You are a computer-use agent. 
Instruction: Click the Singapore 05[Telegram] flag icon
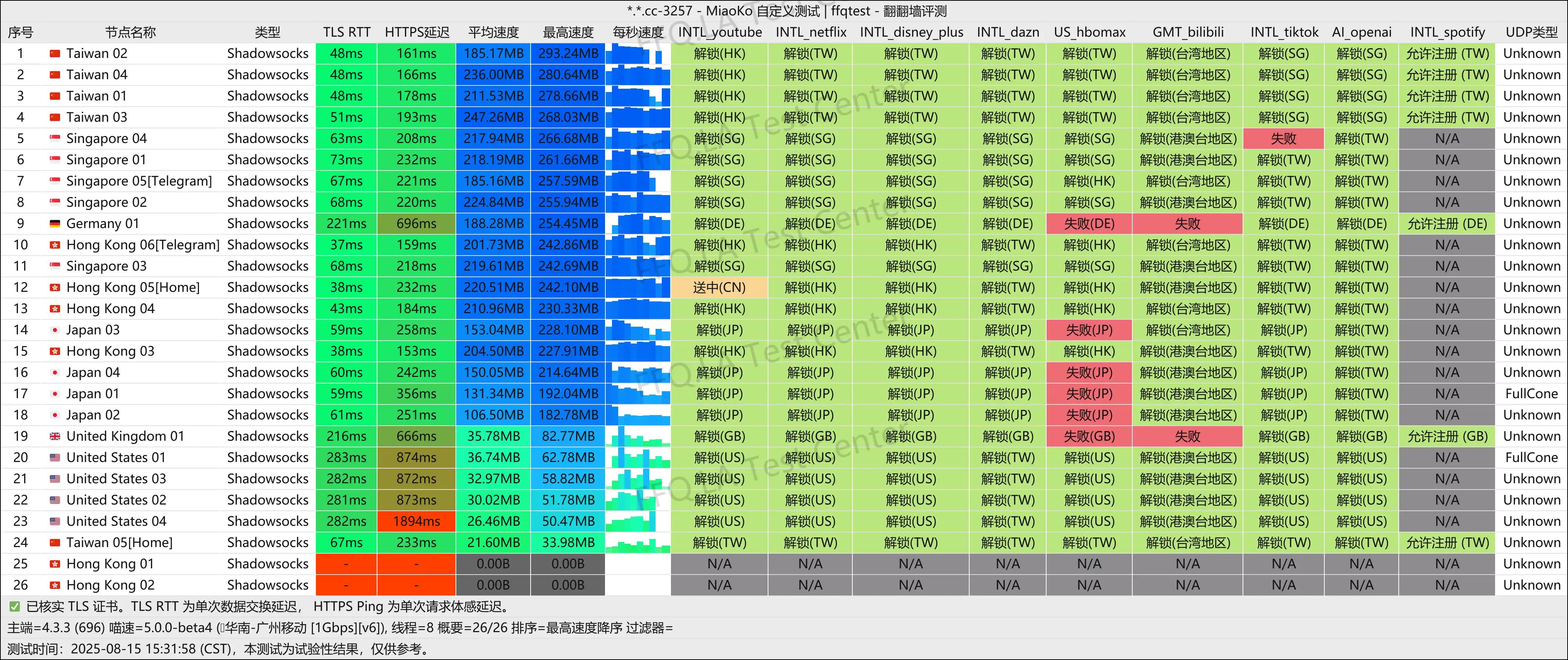pos(55,181)
